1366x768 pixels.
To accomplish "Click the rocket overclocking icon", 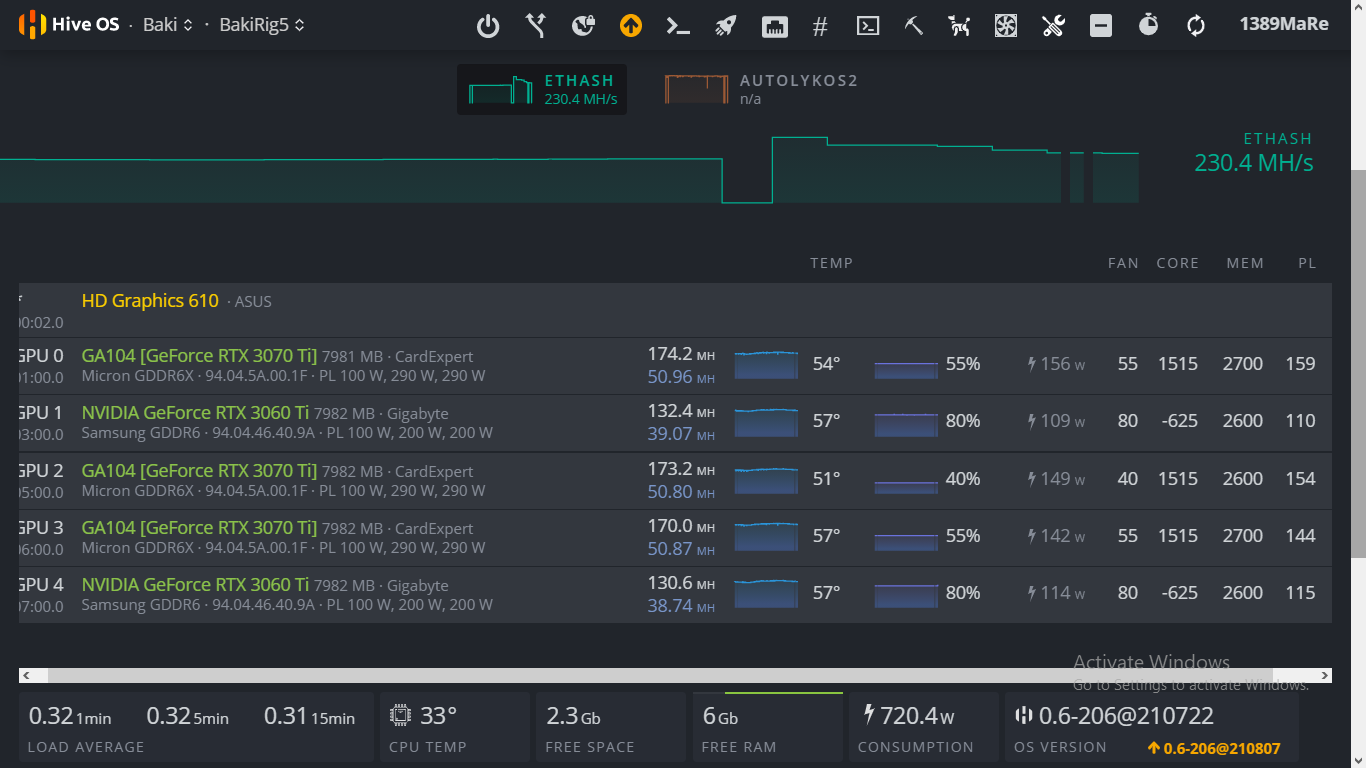I will point(726,26).
